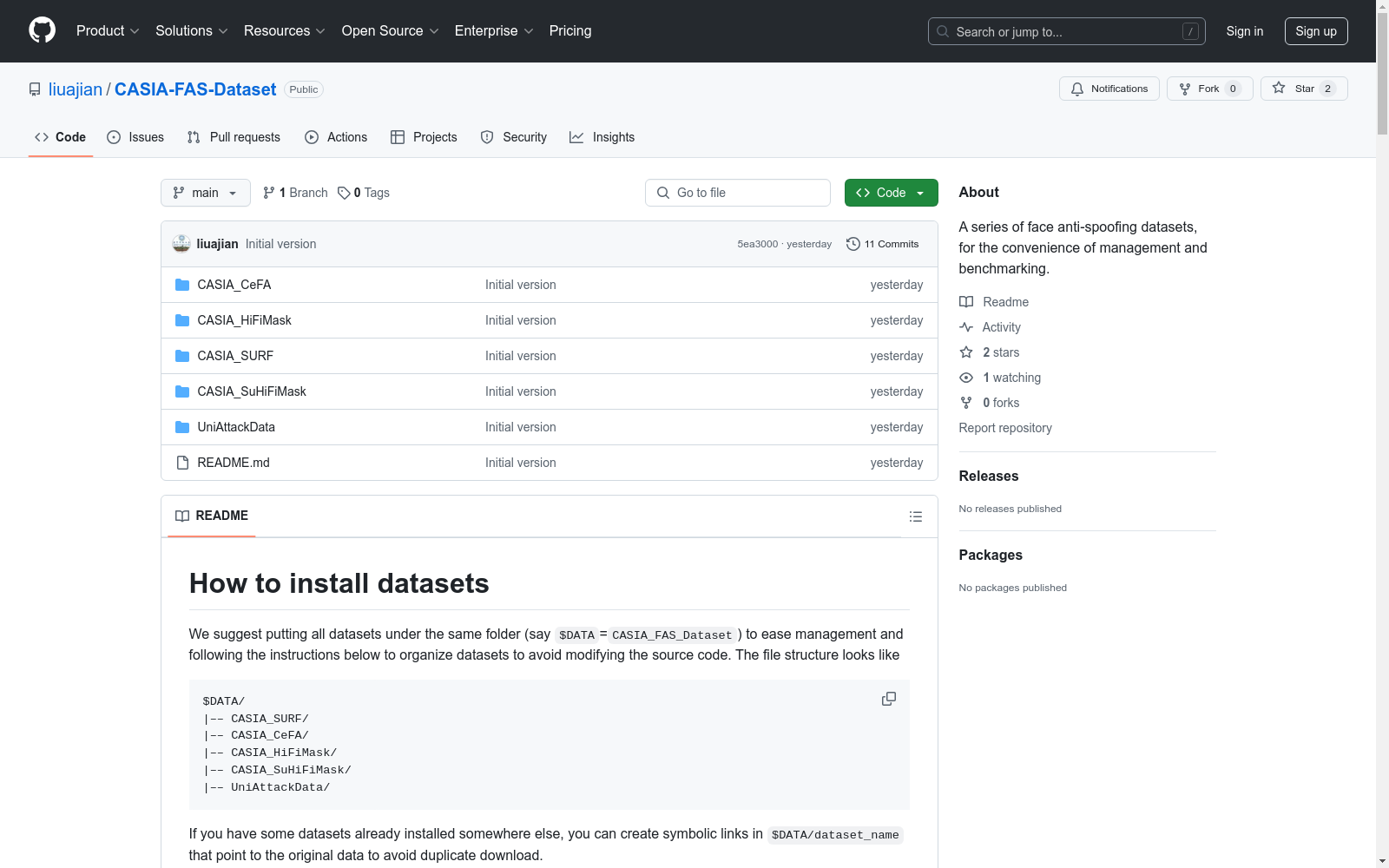Click the Go to file search box
This screenshot has width=1389, height=868.
738,193
